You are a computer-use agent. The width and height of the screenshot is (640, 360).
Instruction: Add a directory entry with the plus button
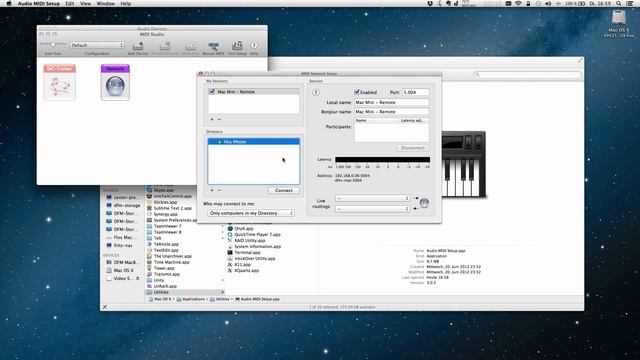[212, 190]
